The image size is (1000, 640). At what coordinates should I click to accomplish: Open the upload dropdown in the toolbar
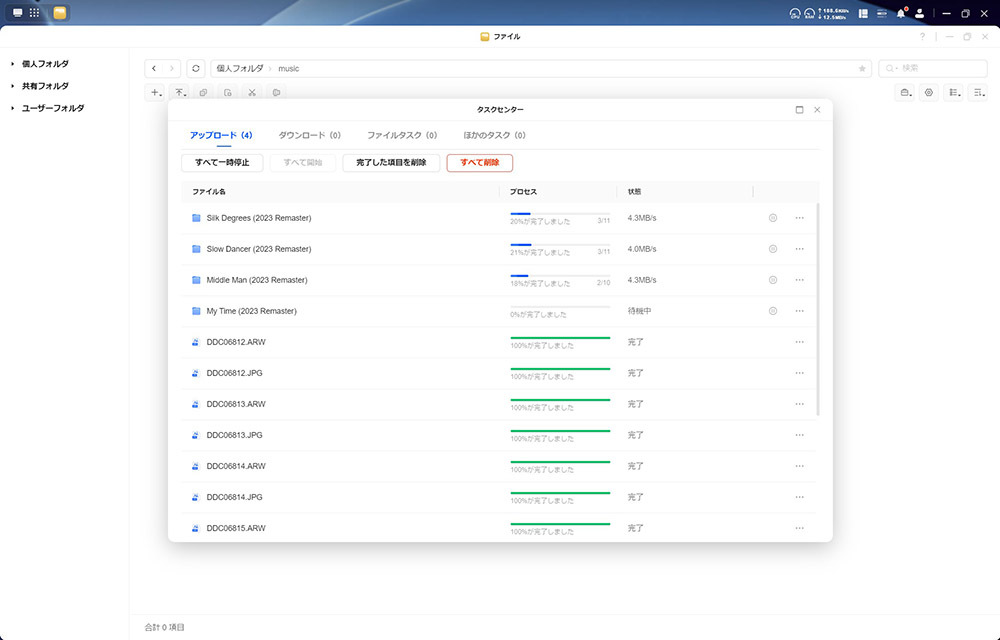point(181,93)
